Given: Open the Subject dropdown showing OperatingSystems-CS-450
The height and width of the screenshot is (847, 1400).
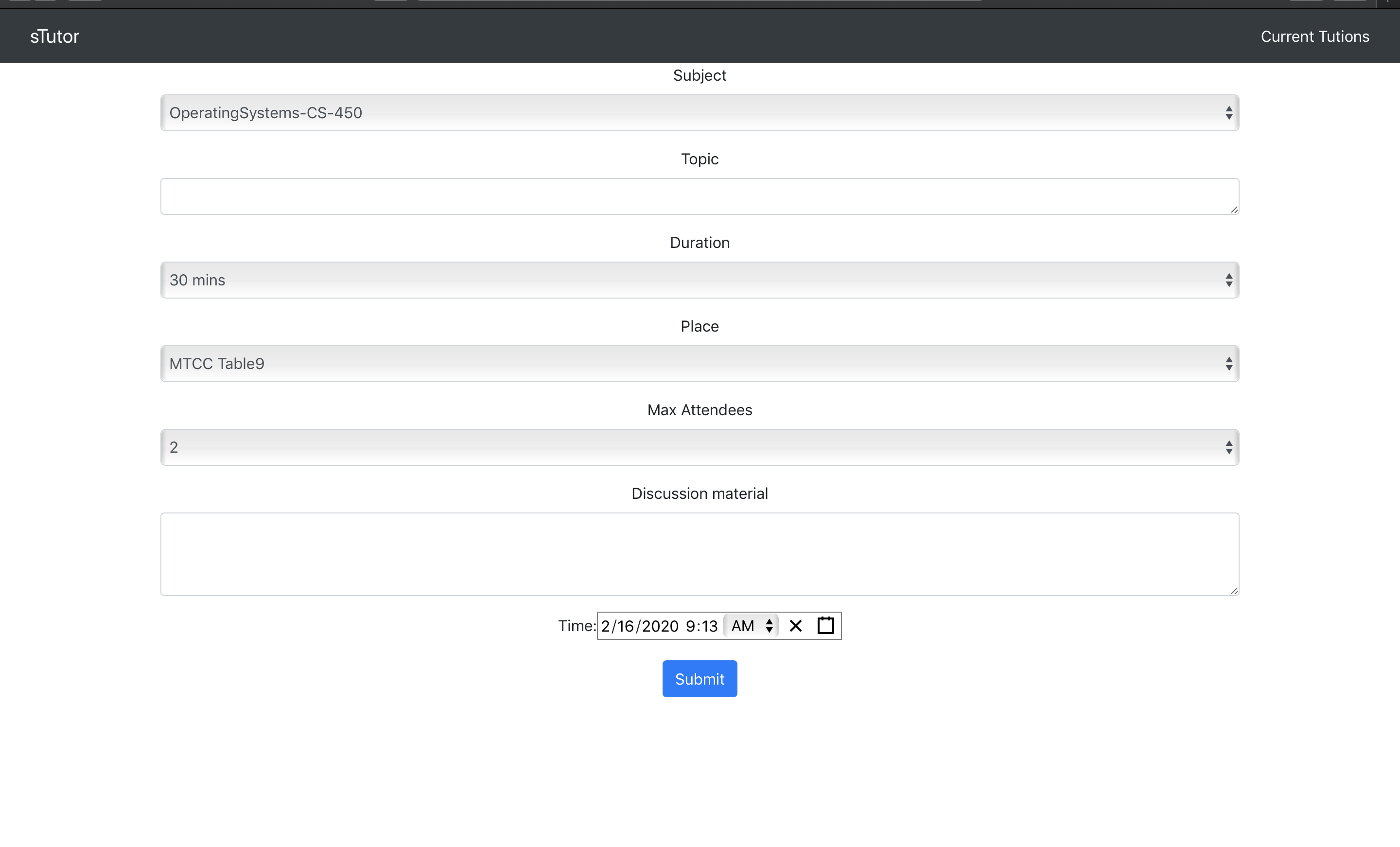Looking at the screenshot, I should click(700, 112).
